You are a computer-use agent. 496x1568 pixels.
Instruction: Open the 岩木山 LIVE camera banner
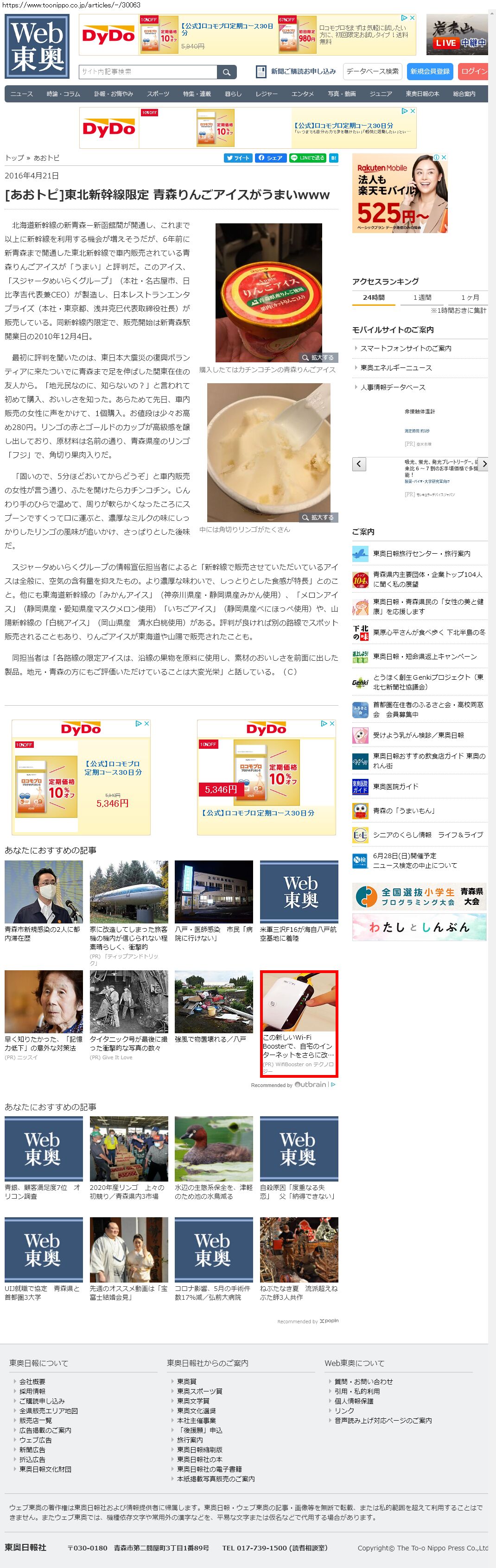click(x=457, y=35)
